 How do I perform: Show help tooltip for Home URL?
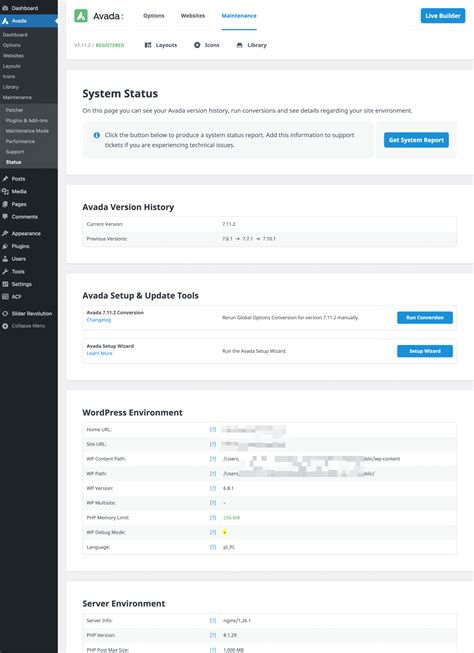point(213,429)
